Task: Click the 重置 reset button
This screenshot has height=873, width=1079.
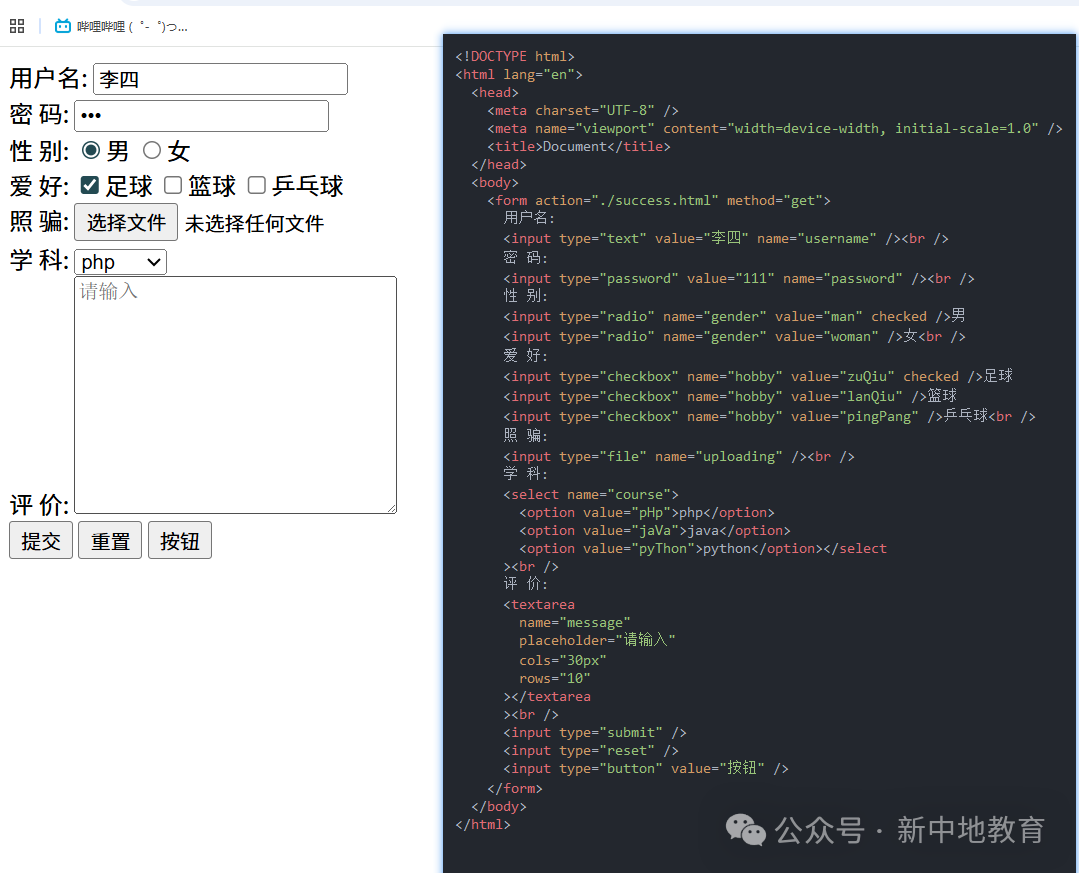Action: click(x=110, y=541)
